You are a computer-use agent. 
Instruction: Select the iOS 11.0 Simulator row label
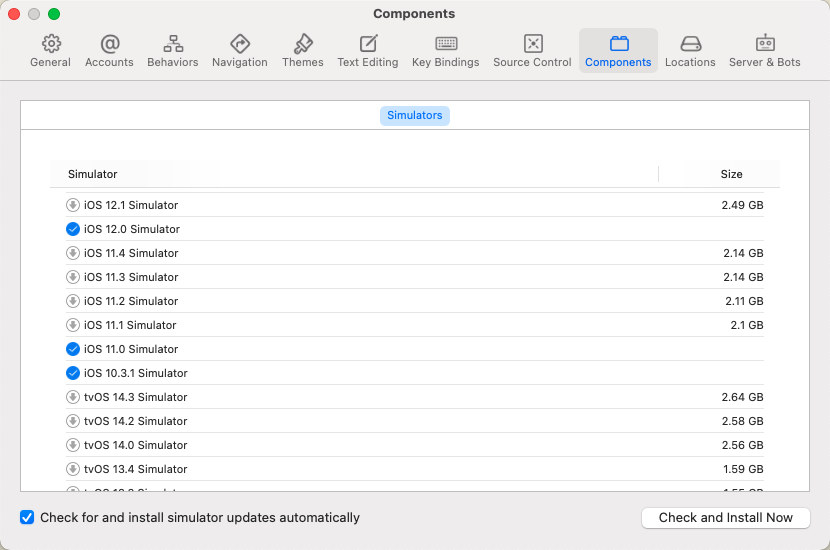point(131,349)
